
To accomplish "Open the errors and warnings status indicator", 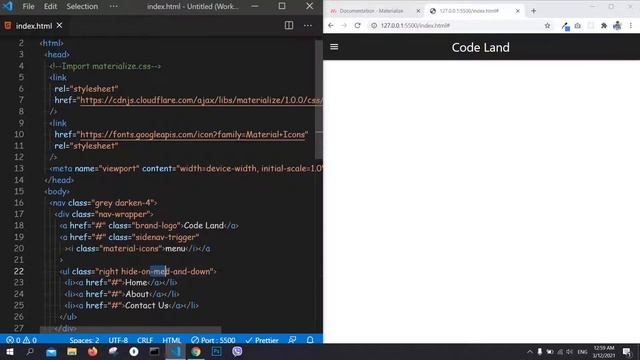I will pyautogui.click(x=22, y=340).
